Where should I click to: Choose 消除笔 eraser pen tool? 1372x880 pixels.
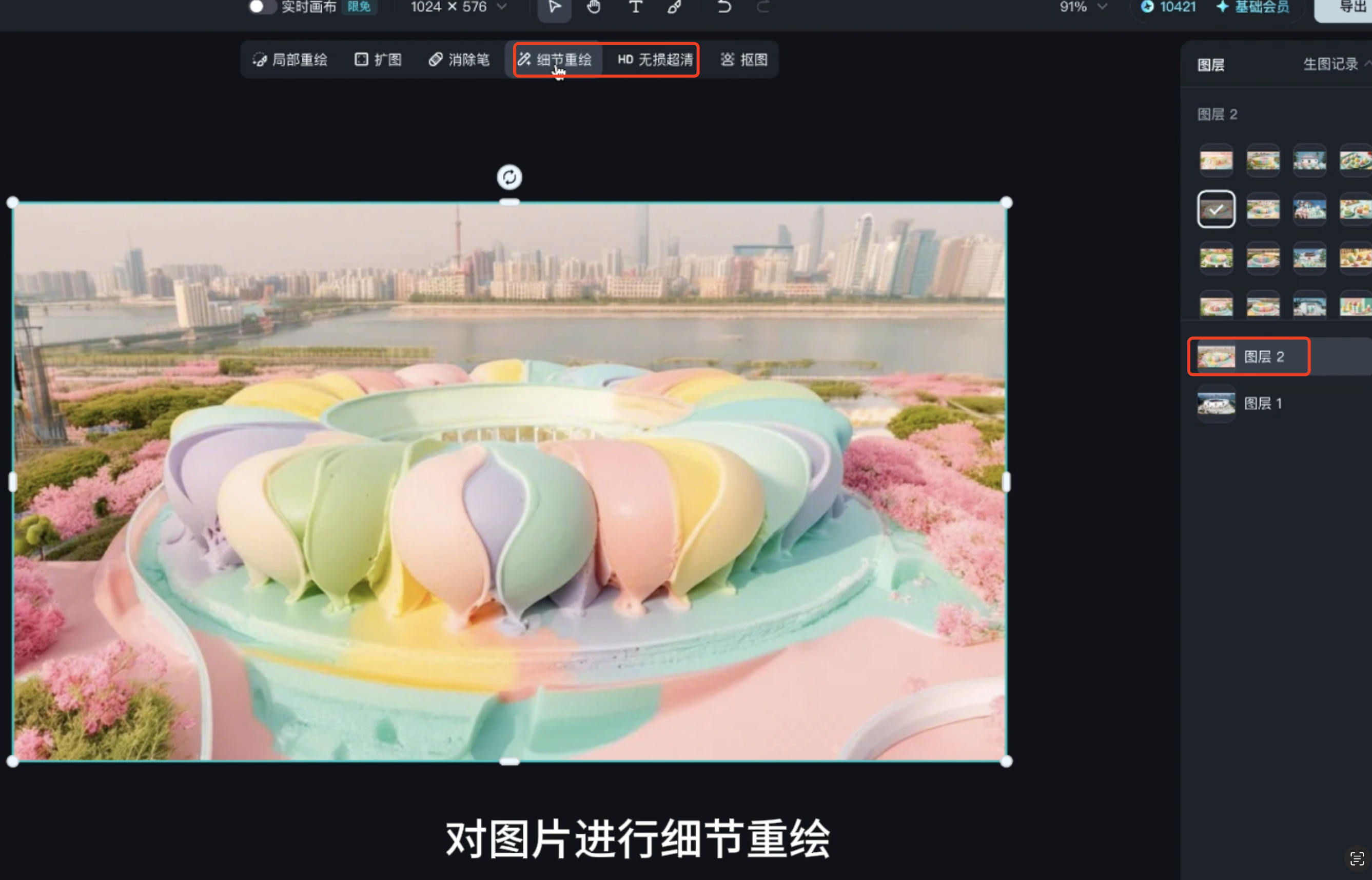(x=459, y=59)
